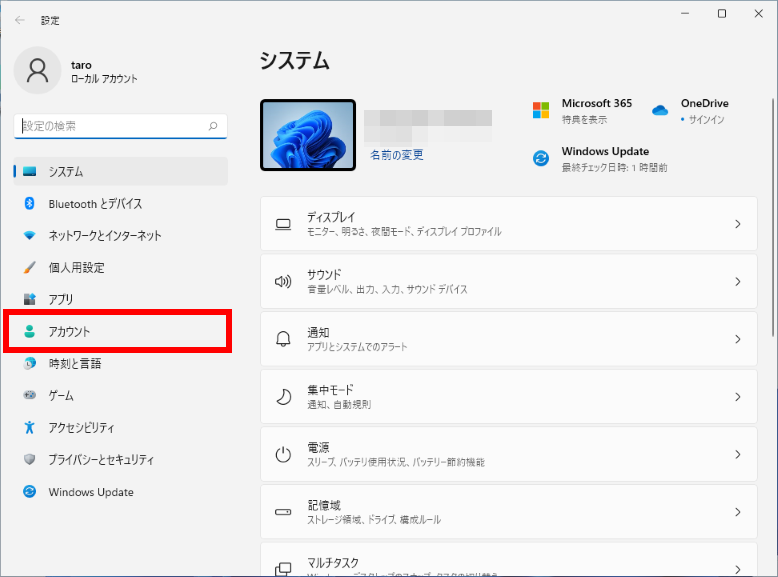Expand 記憶域 row chevron
Image resolution: width=778 pixels, height=577 pixels.
[x=738, y=512]
